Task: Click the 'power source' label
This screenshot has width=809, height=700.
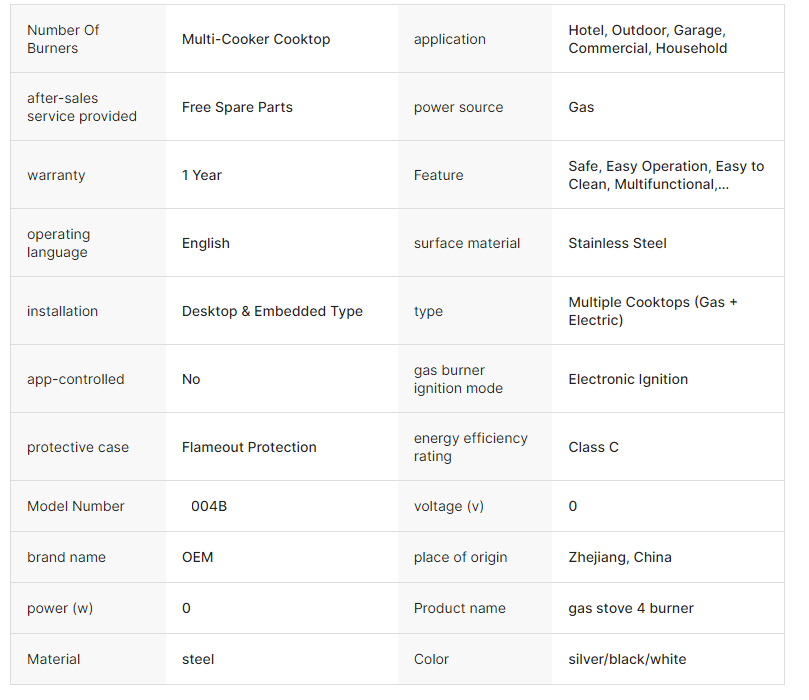Action: (458, 107)
